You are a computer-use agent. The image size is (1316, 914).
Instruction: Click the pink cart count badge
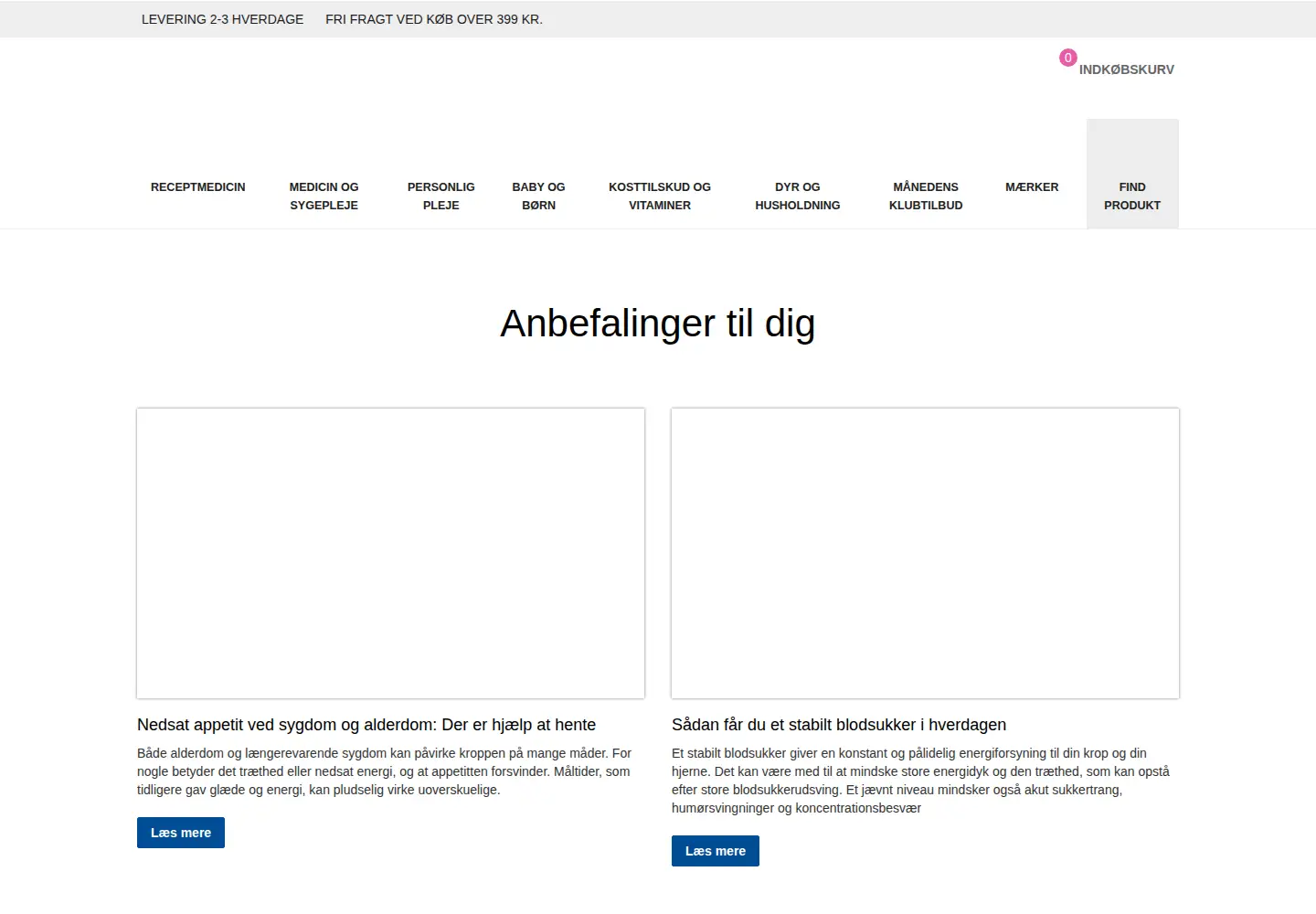(x=1067, y=58)
